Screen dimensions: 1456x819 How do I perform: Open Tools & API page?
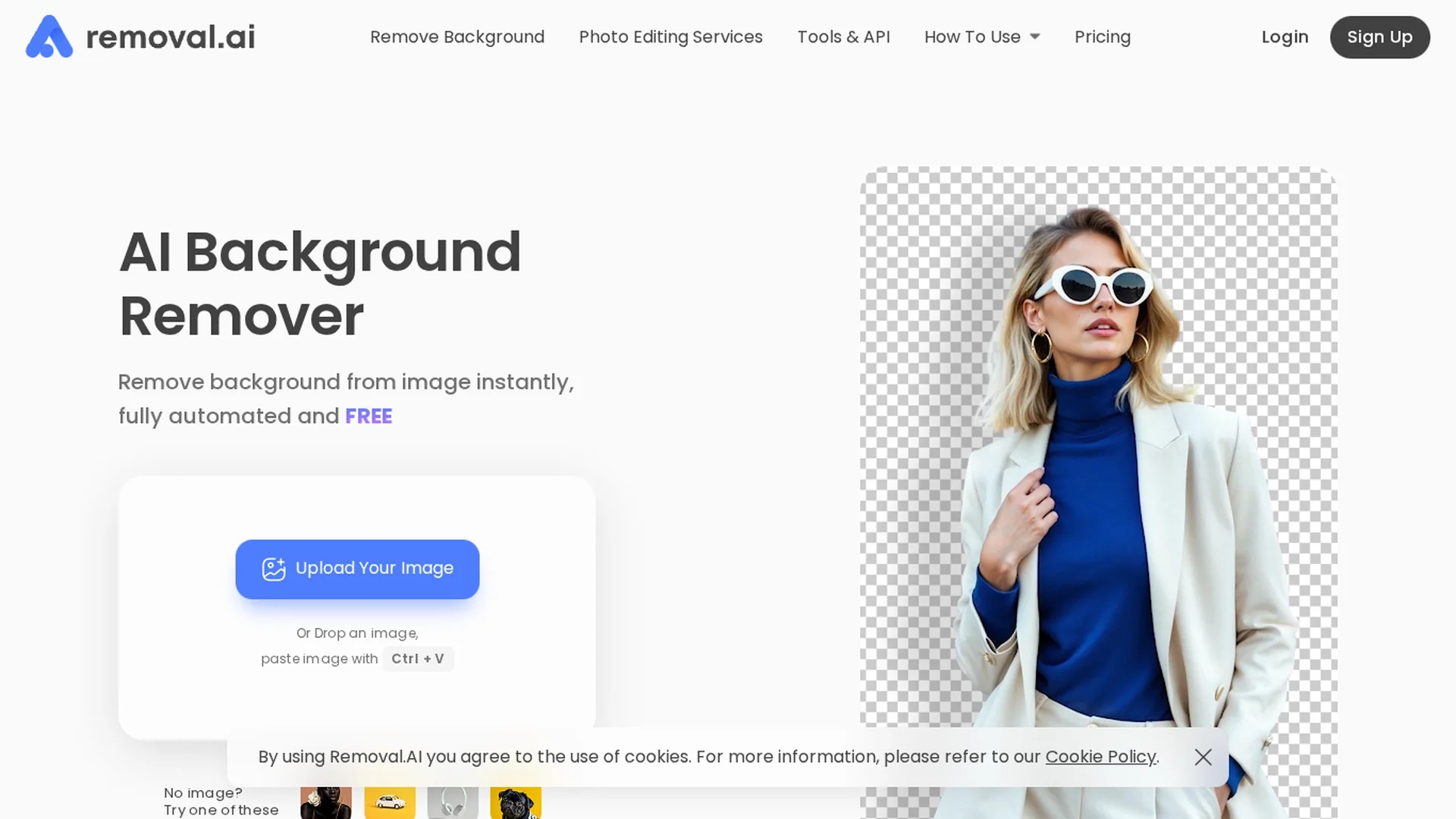(843, 36)
